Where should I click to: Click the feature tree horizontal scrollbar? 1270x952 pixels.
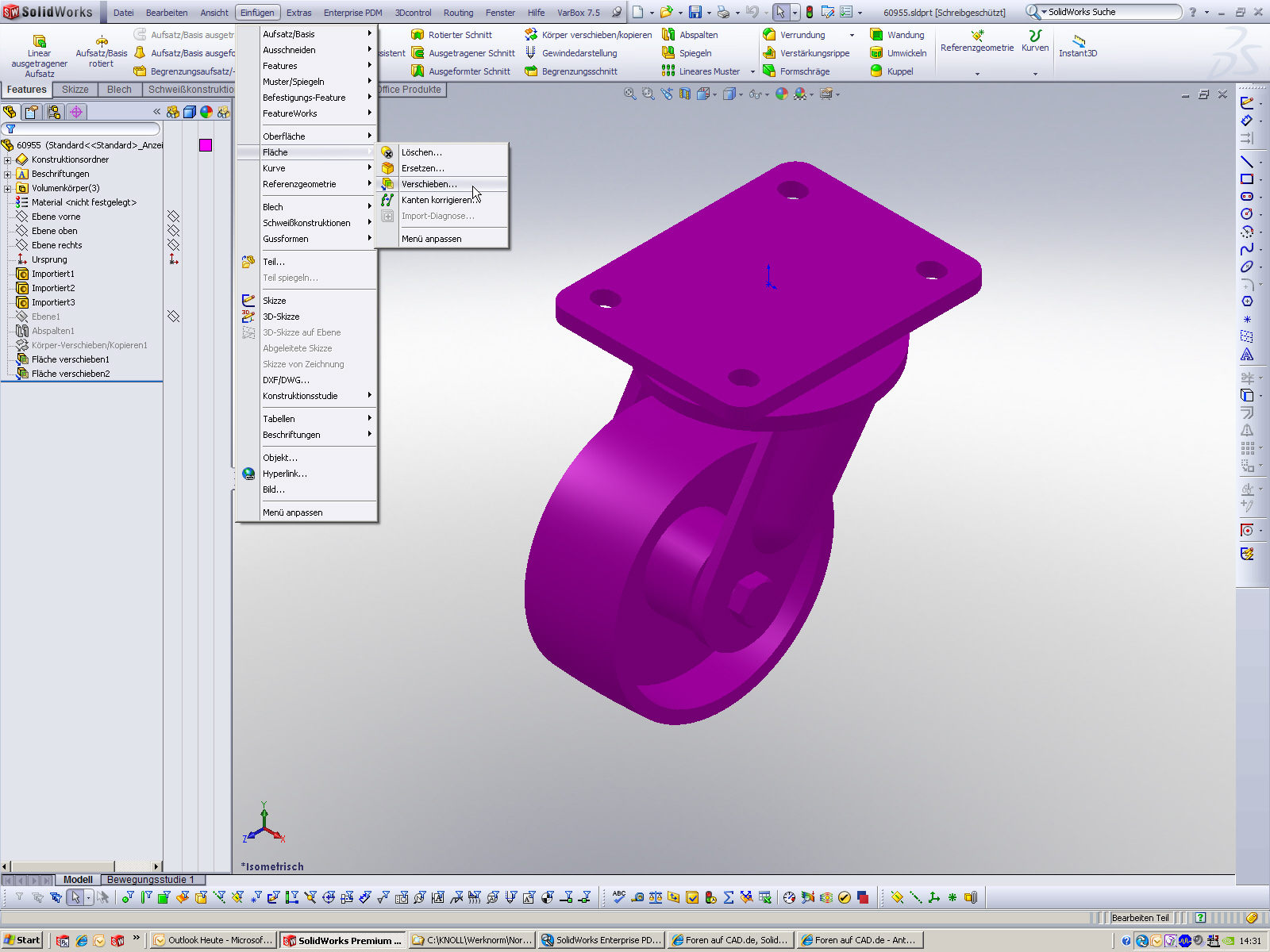pyautogui.click(x=81, y=866)
